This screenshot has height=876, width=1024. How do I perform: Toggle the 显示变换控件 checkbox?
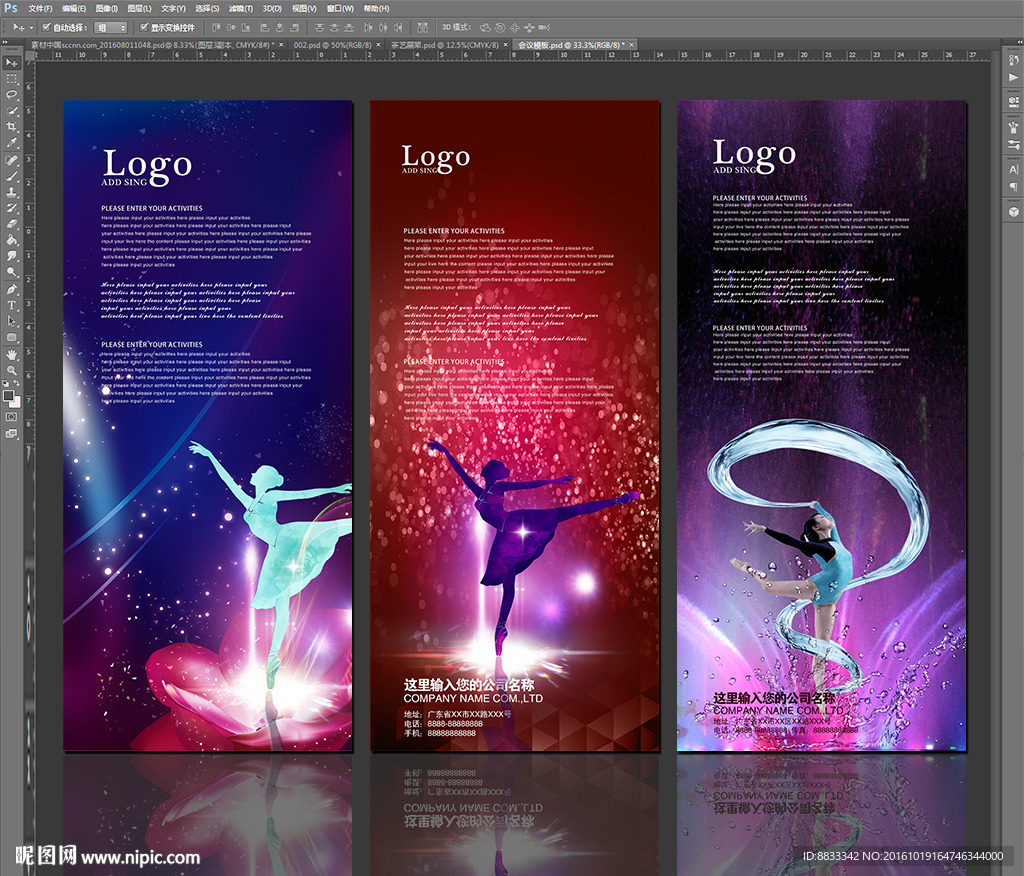(x=144, y=27)
